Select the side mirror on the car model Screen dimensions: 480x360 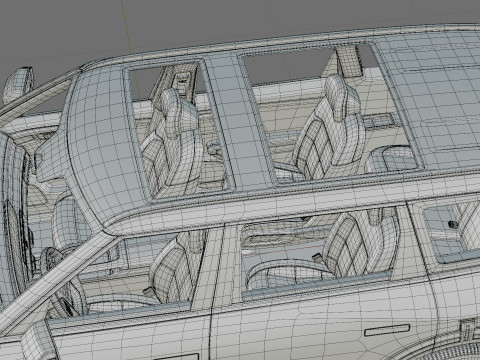point(17,85)
